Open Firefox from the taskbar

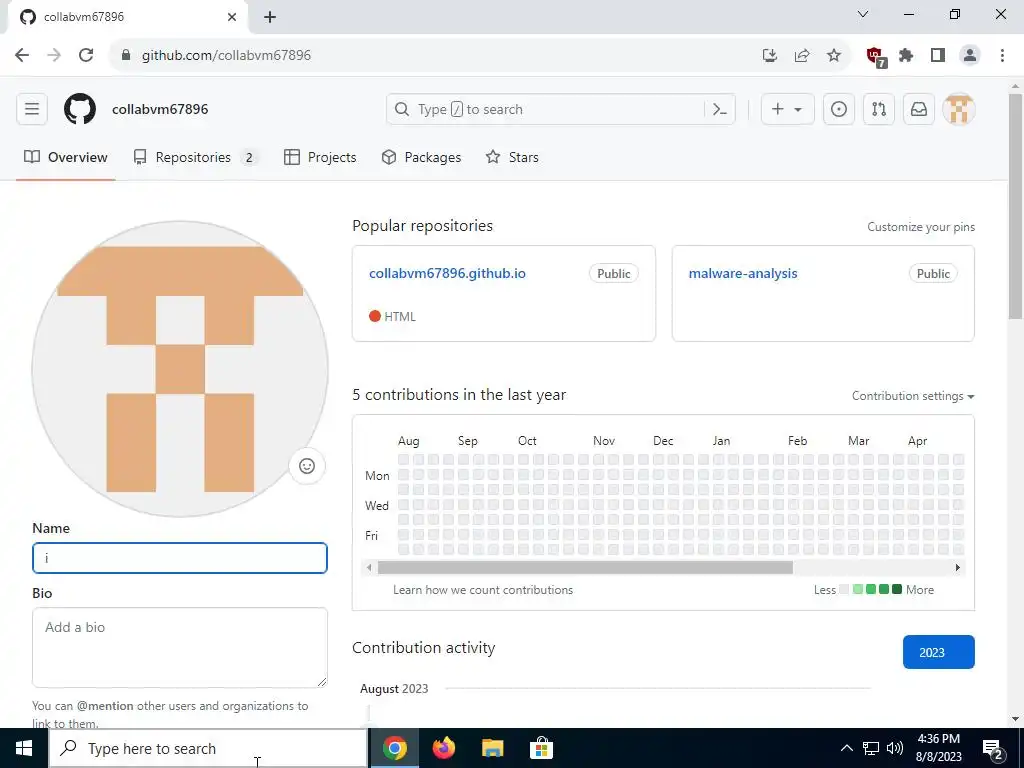pyautogui.click(x=444, y=748)
